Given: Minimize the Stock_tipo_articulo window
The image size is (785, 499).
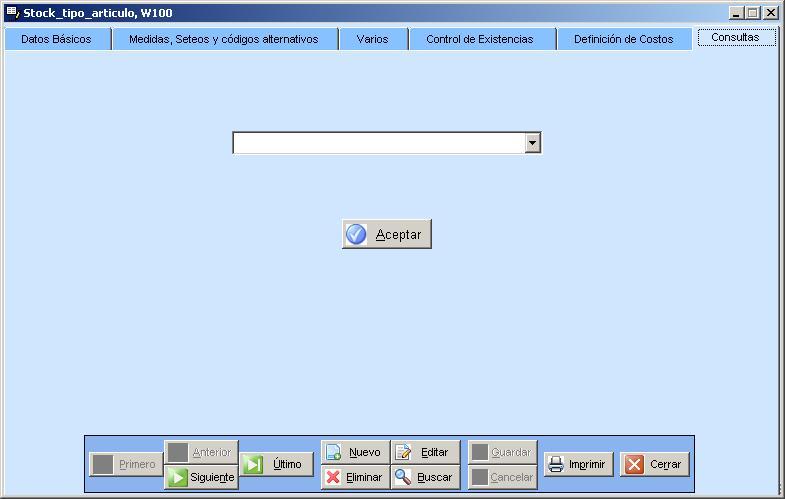Looking at the screenshot, I should tap(737, 13).
